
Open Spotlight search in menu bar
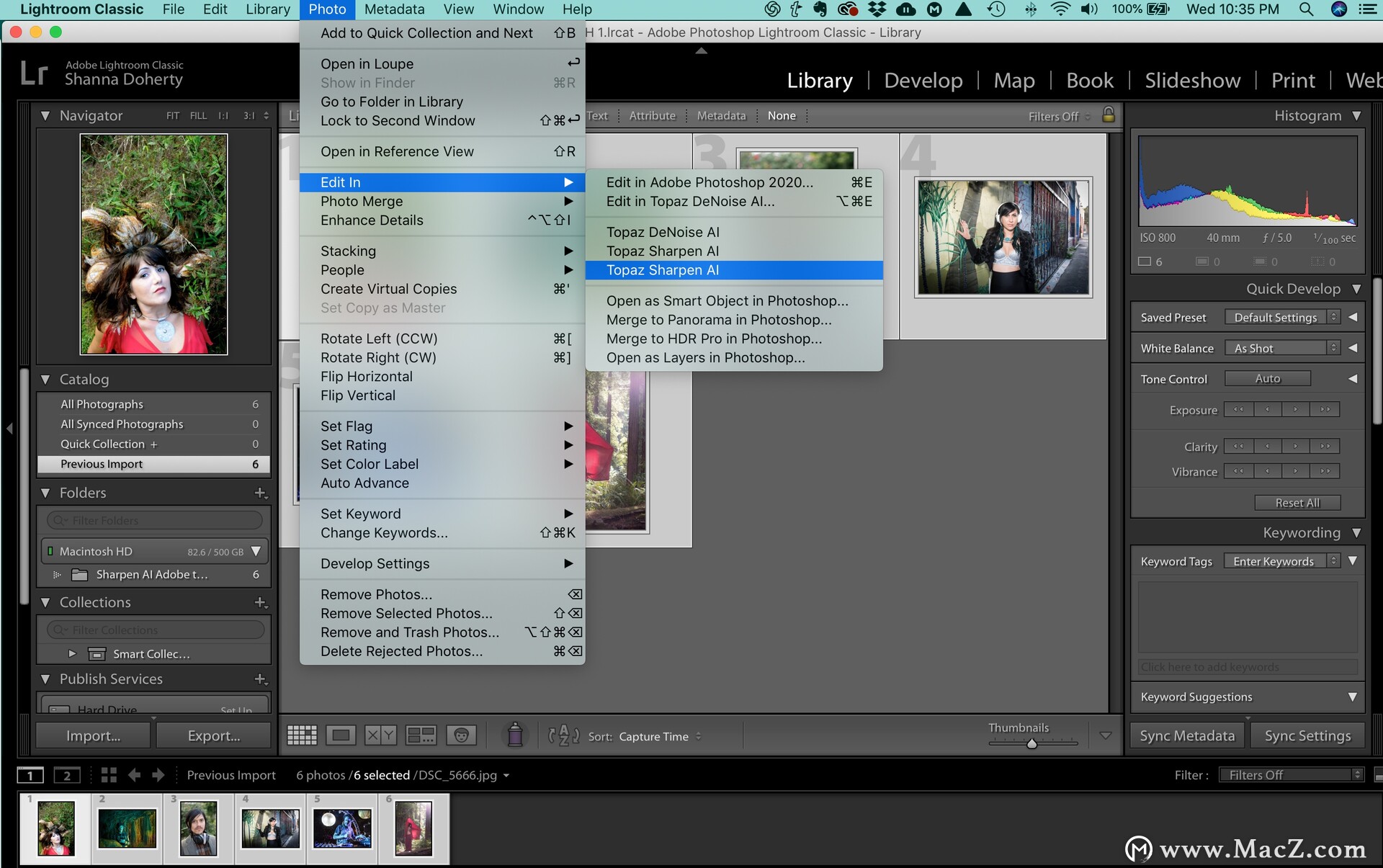click(x=1305, y=9)
